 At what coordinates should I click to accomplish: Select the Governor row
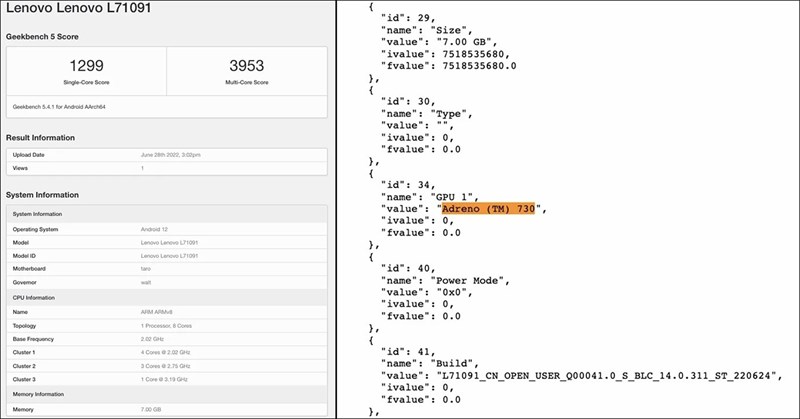pyautogui.click(x=165, y=282)
